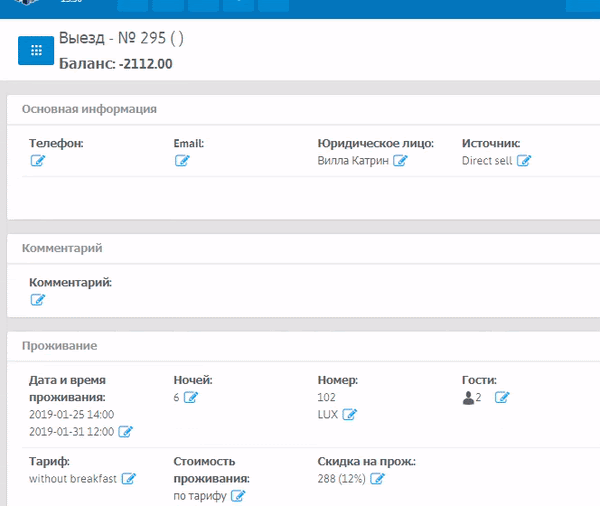This screenshot has height=506, width=600.
Task: Click the Выезд - № 295 title
Action: pyautogui.click(x=121, y=39)
